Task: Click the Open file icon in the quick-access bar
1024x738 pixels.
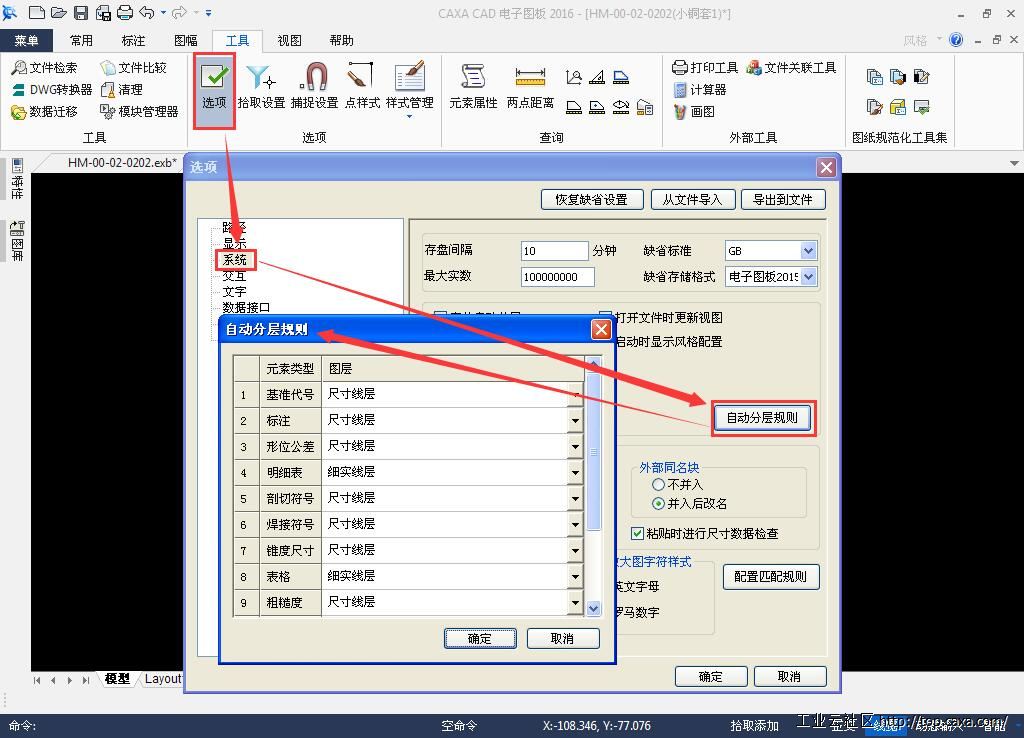Action: 59,12
